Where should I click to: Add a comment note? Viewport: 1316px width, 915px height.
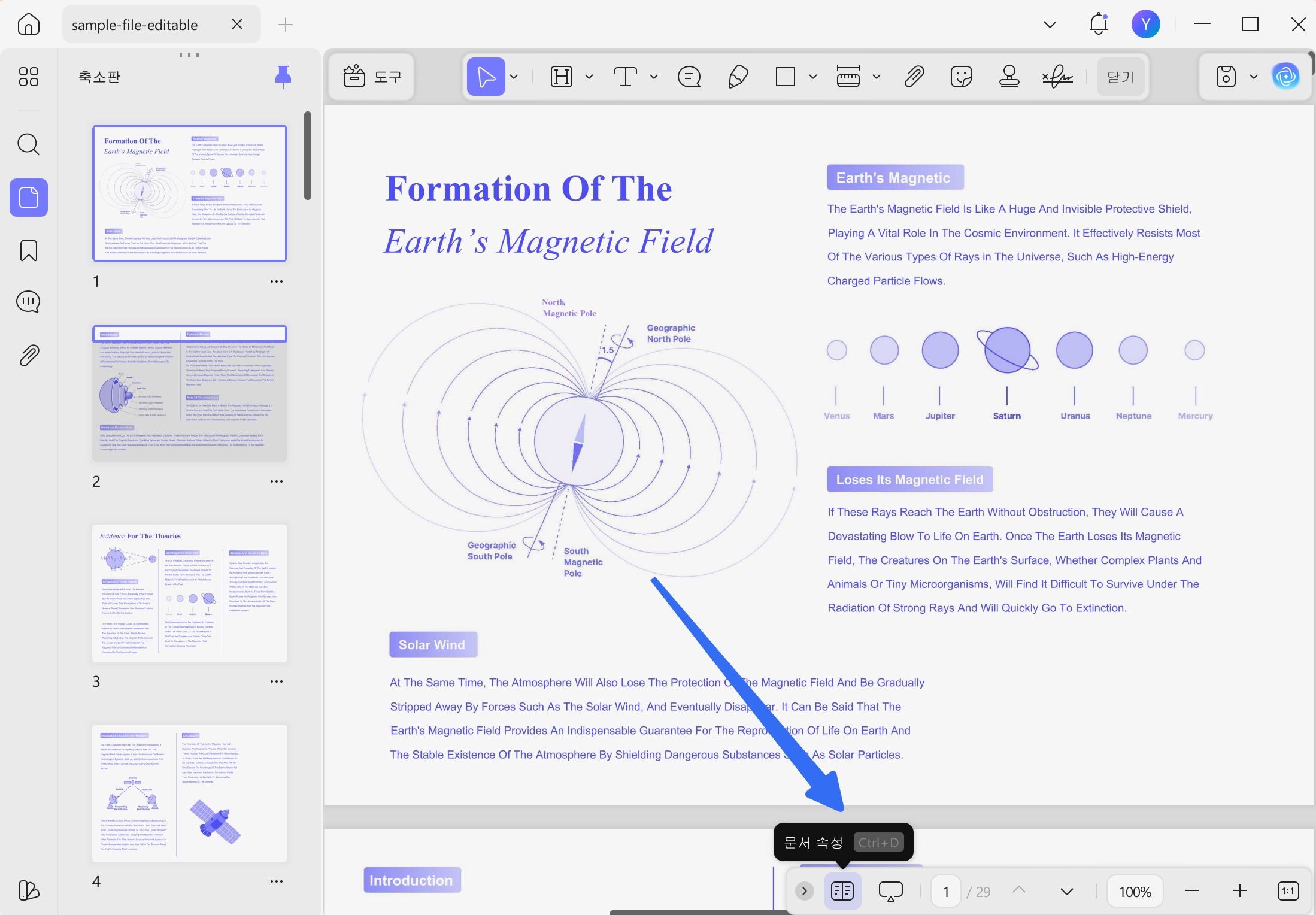689,77
